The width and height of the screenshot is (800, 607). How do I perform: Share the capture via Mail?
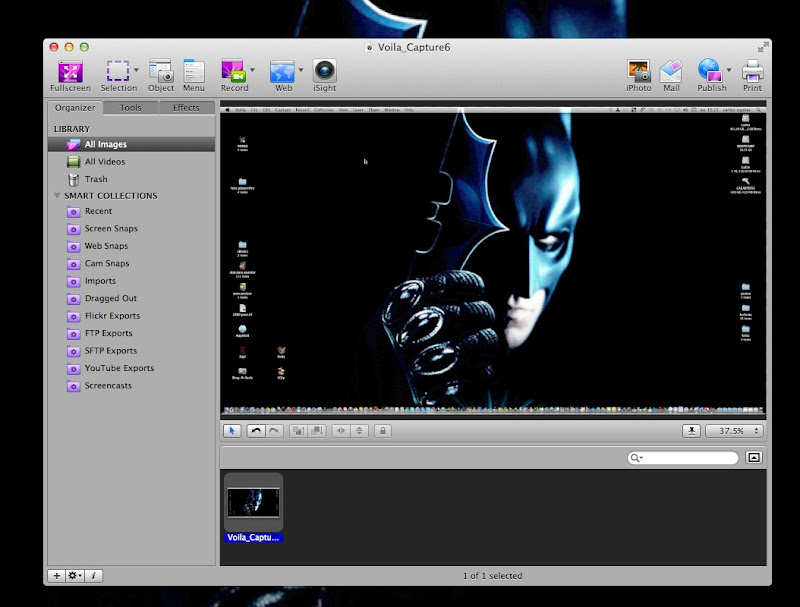pyautogui.click(x=670, y=72)
